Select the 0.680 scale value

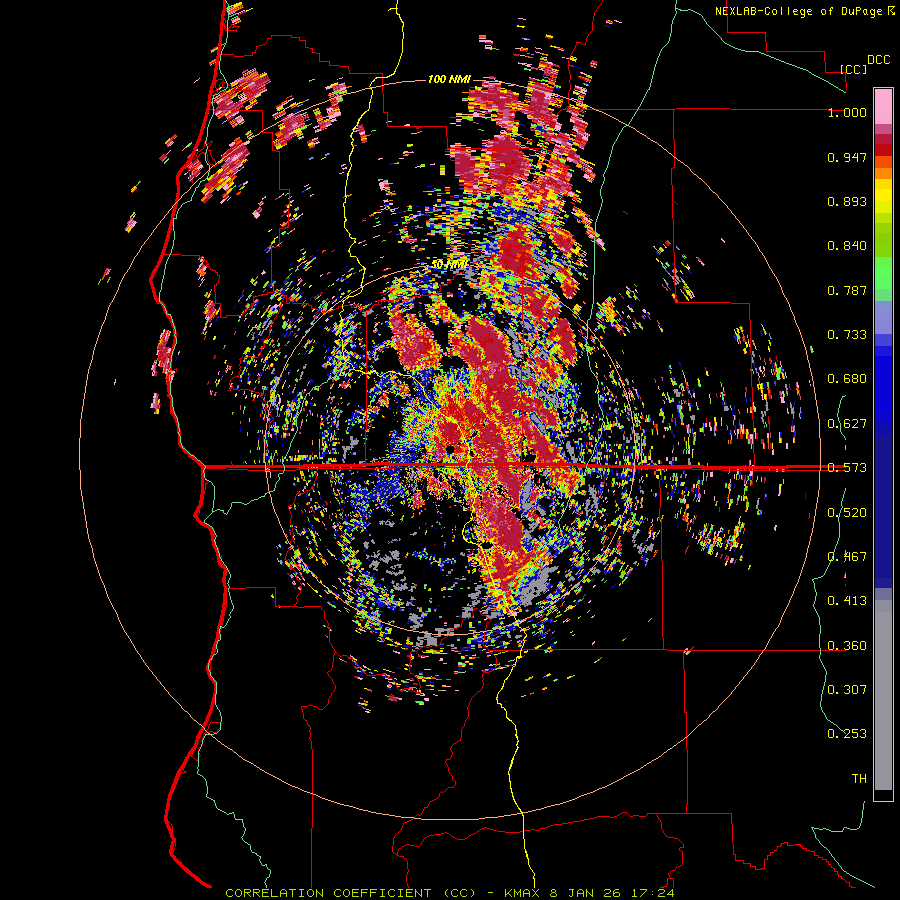tap(847, 379)
